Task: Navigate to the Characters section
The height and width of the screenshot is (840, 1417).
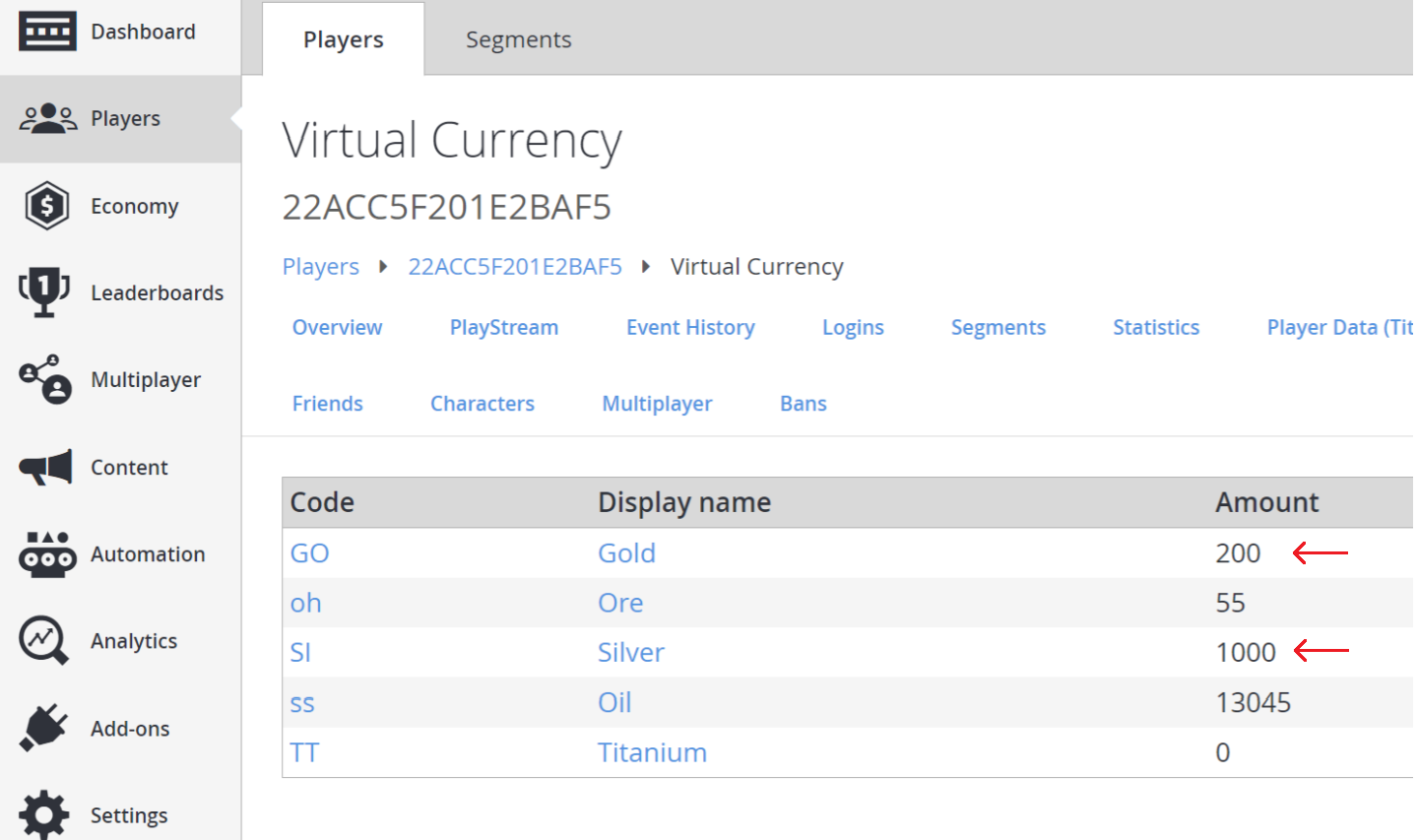Action: pos(482,403)
